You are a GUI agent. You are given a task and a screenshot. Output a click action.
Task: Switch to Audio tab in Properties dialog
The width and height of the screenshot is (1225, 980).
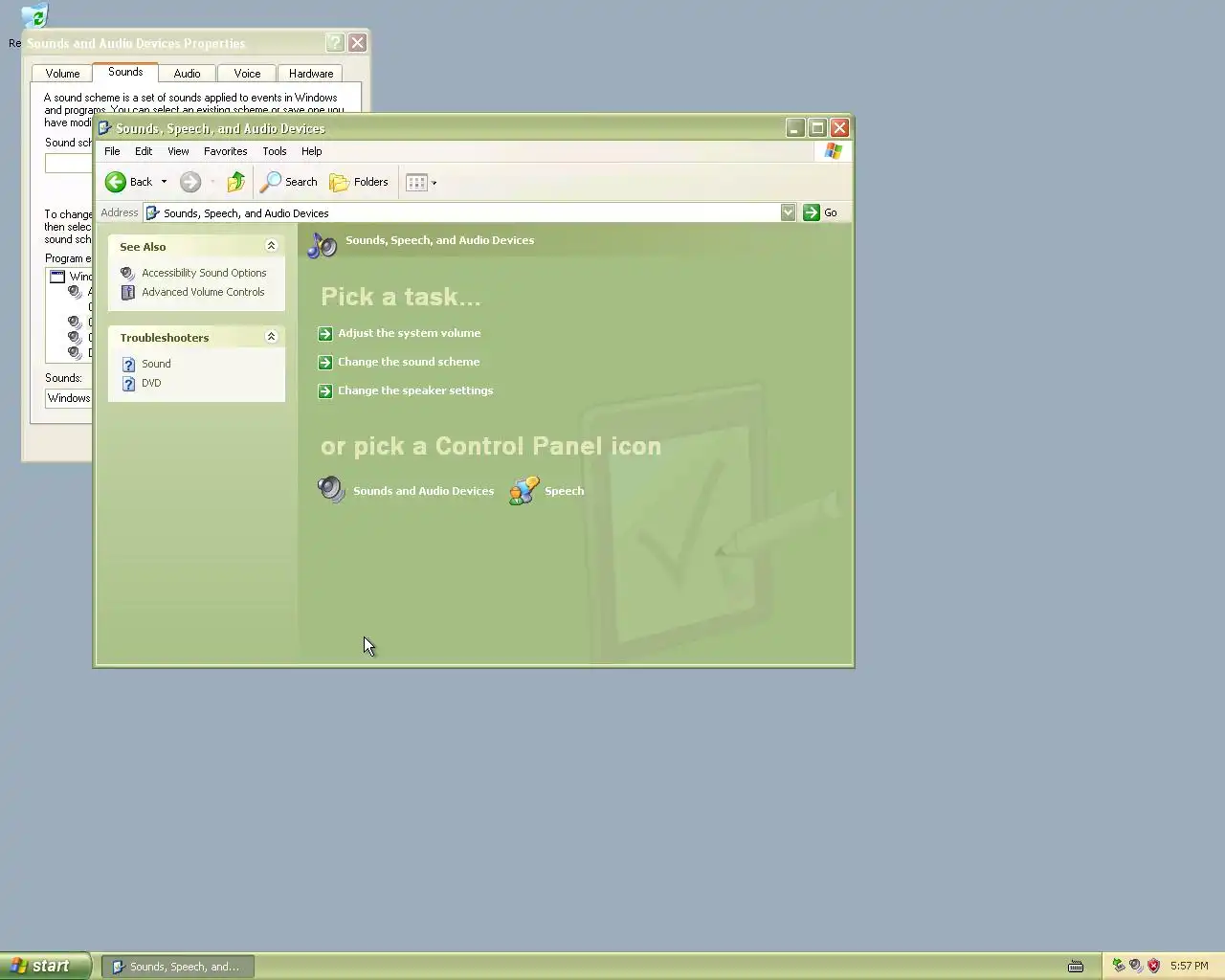(x=187, y=74)
